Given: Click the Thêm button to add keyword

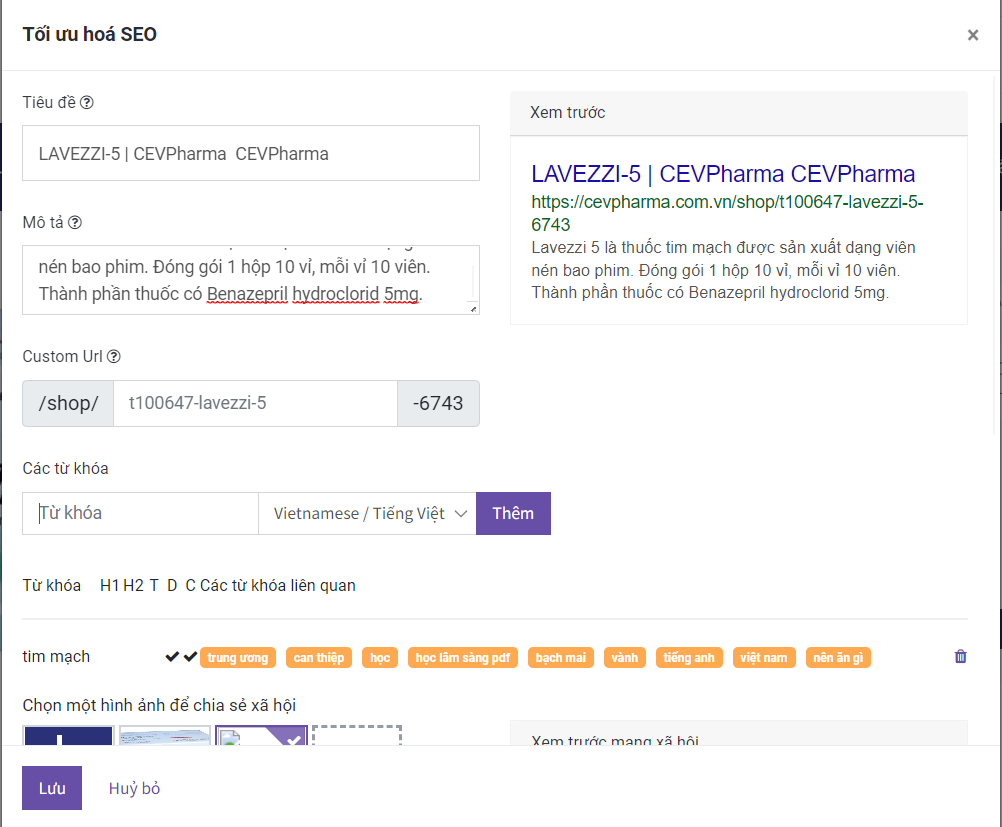Looking at the screenshot, I should click(x=513, y=513).
